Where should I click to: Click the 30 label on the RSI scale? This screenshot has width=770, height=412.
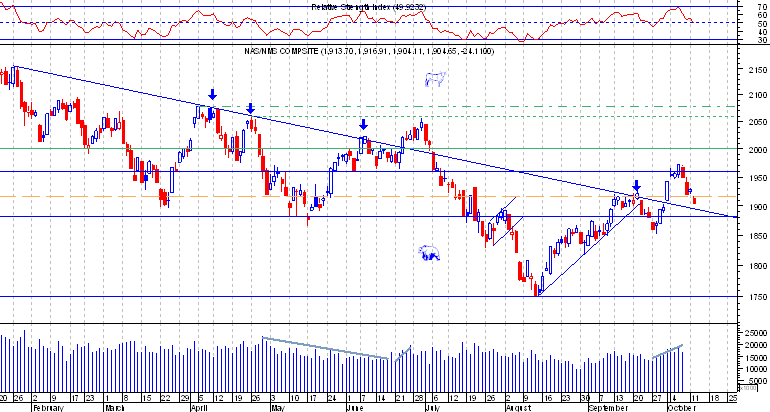click(x=762, y=39)
